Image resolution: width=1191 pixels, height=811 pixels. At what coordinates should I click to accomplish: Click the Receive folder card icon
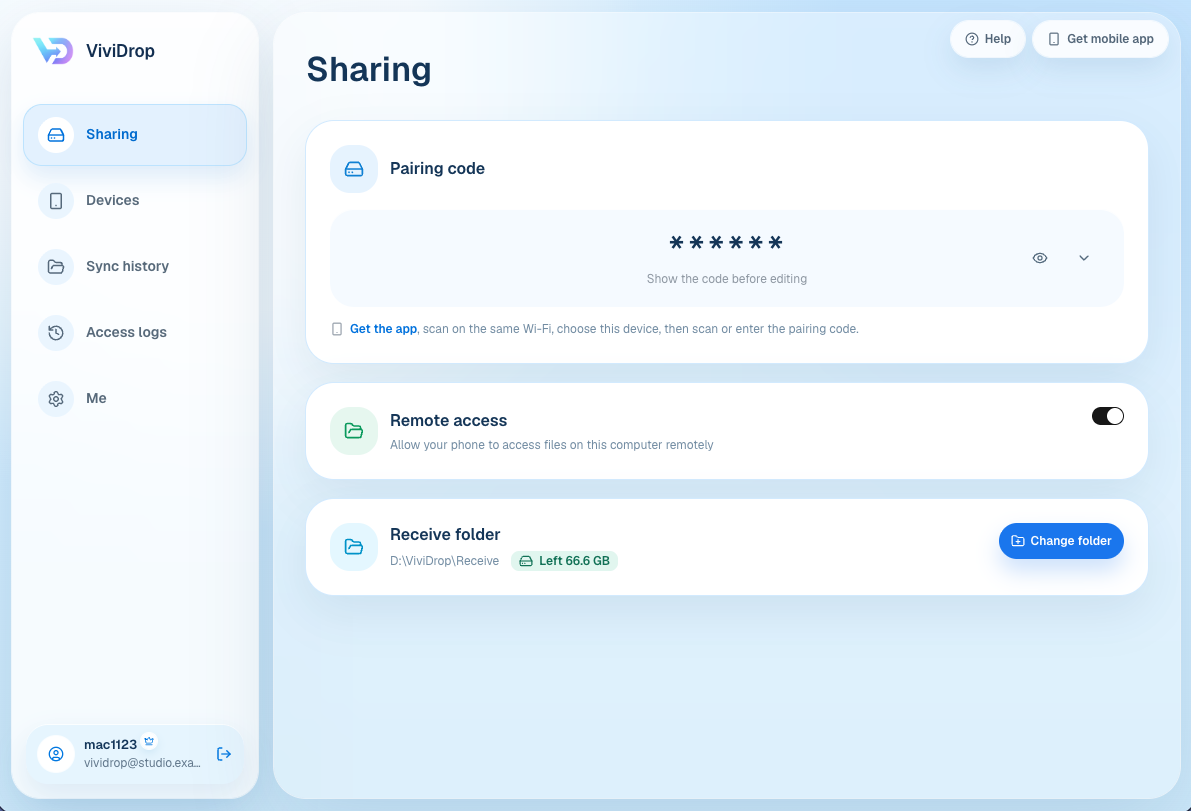click(354, 547)
